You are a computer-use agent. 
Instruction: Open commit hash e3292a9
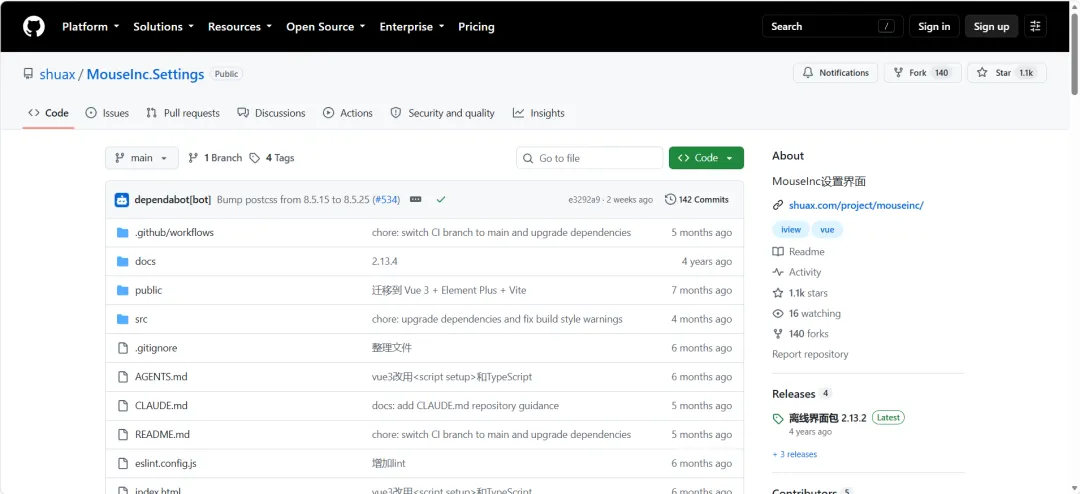coord(584,200)
